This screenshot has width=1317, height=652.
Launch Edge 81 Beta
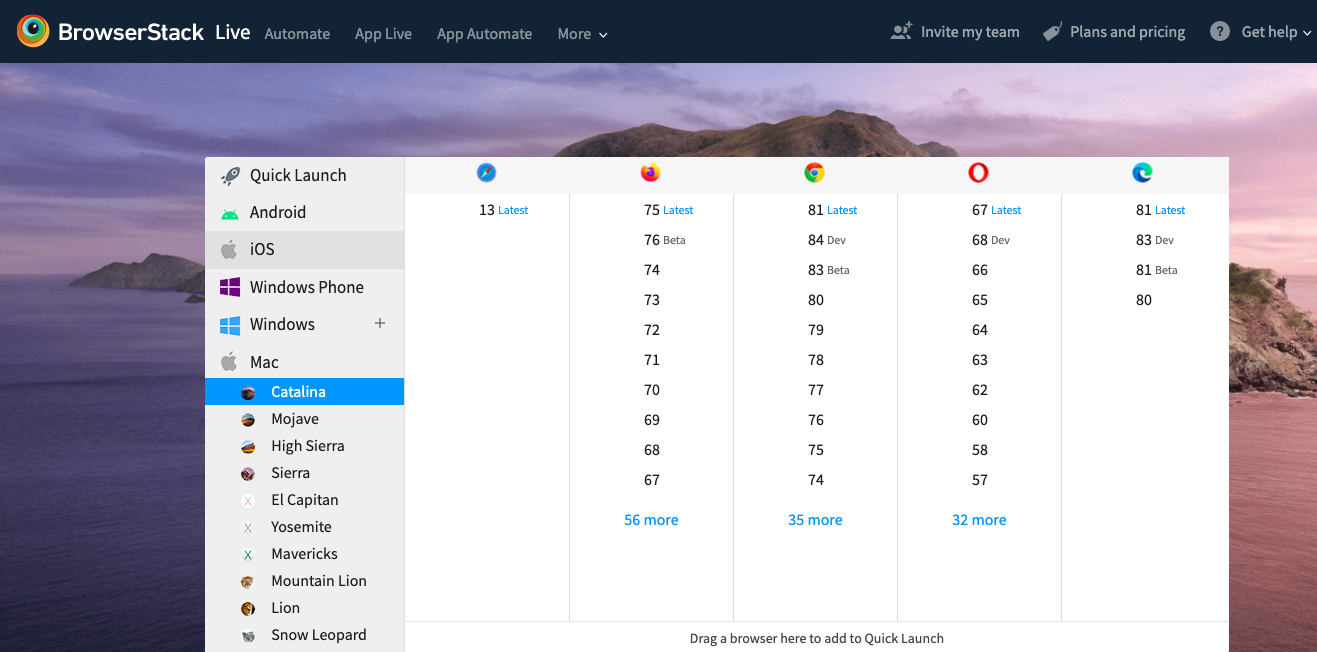[1156, 270]
